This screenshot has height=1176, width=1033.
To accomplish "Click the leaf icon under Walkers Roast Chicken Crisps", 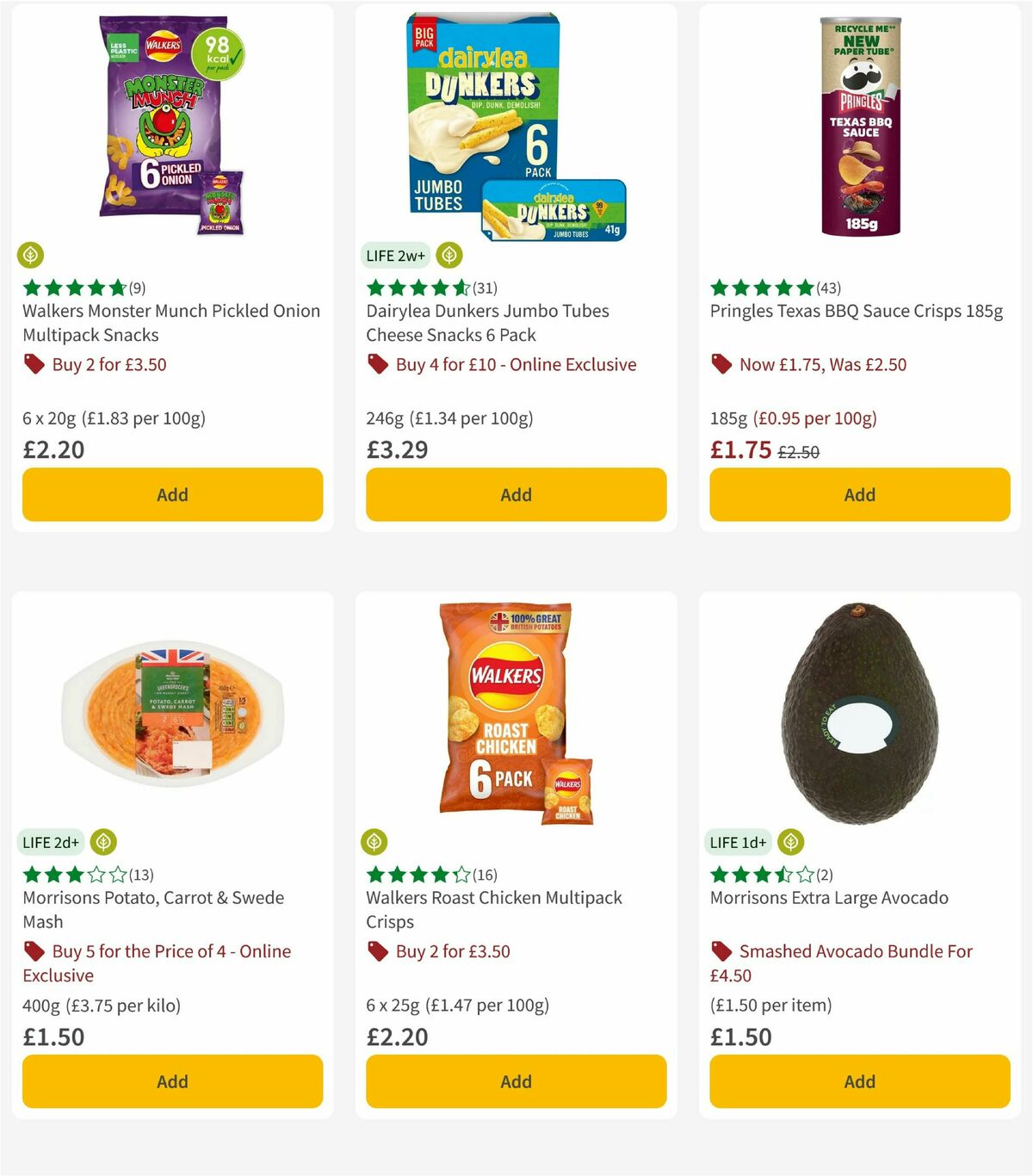I will (374, 842).
